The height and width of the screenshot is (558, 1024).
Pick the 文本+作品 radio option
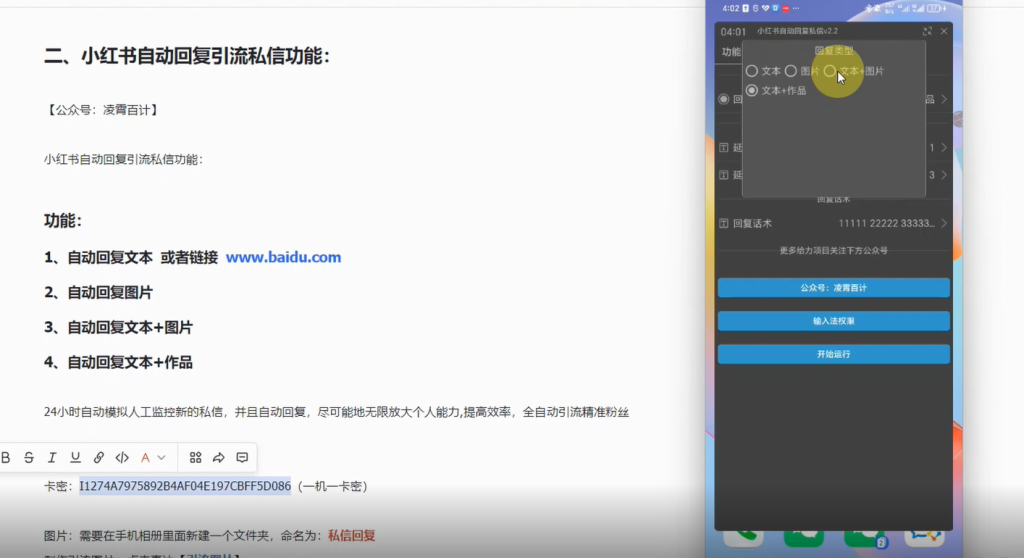(752, 90)
